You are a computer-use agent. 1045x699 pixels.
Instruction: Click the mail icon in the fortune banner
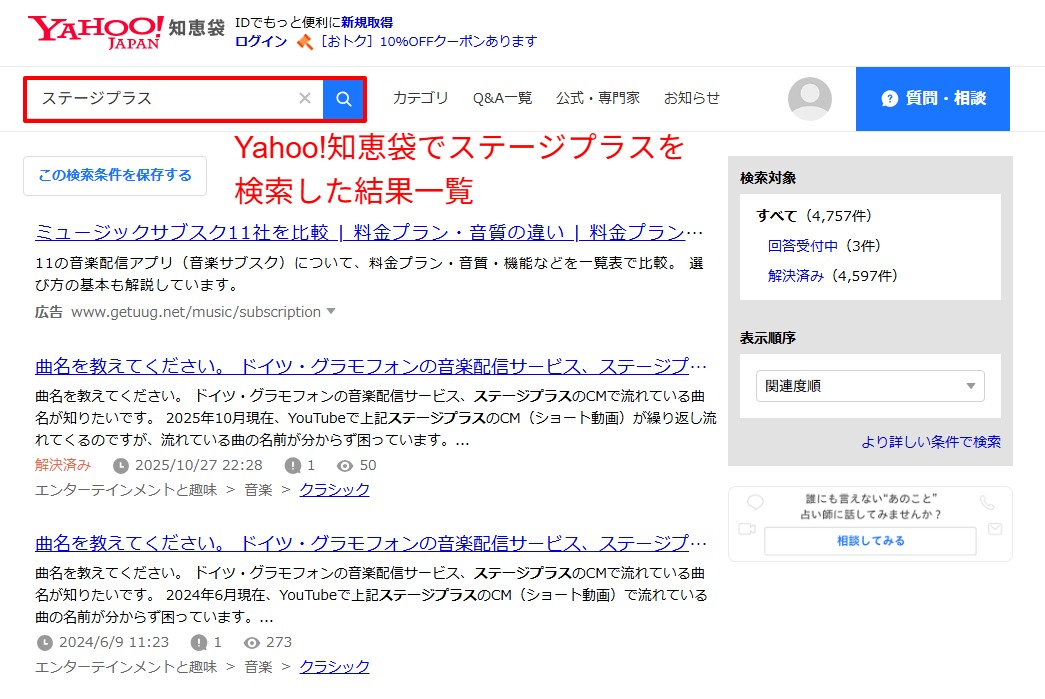995,529
